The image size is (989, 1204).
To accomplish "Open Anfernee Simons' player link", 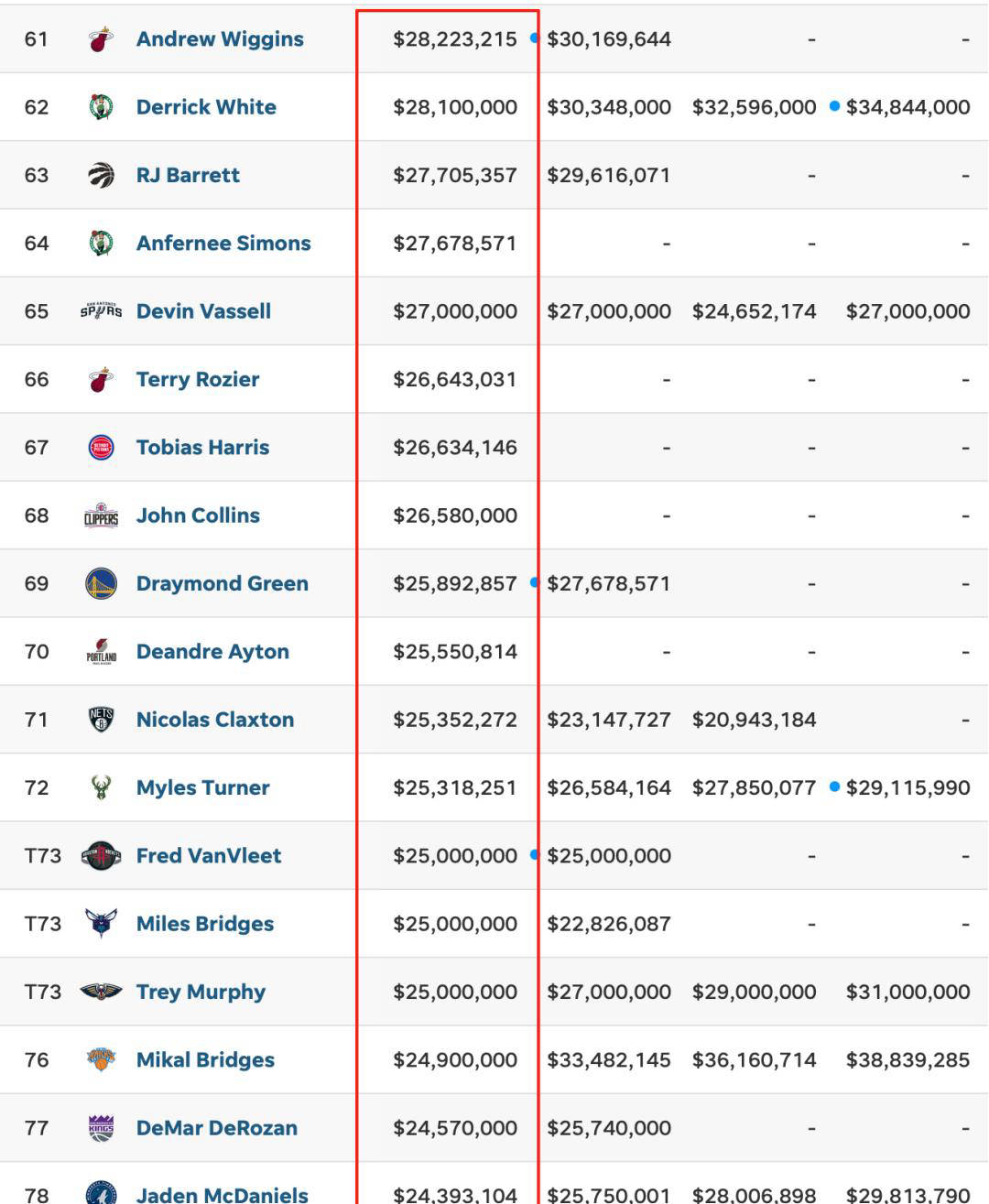I will tap(223, 244).
